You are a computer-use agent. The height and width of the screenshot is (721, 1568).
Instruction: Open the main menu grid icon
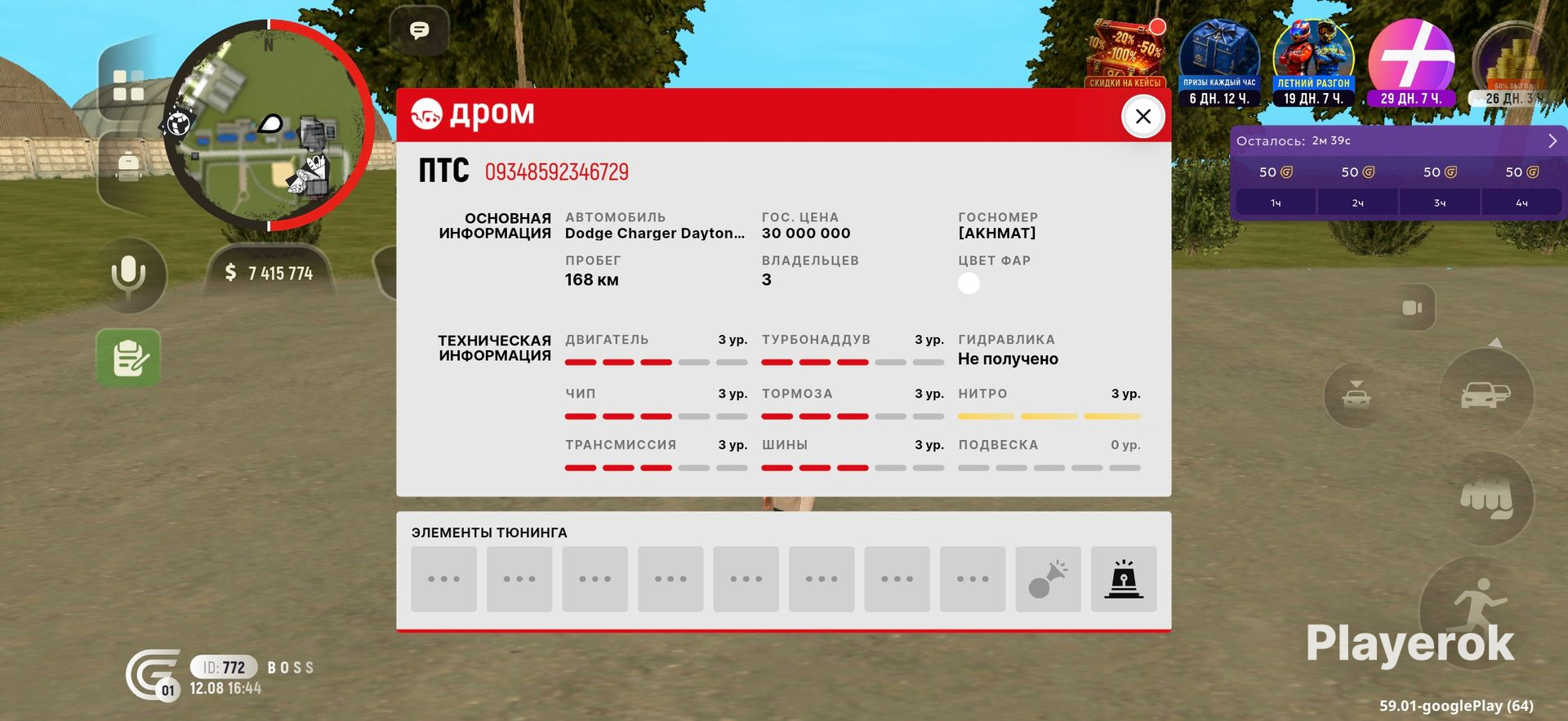pyautogui.click(x=128, y=85)
